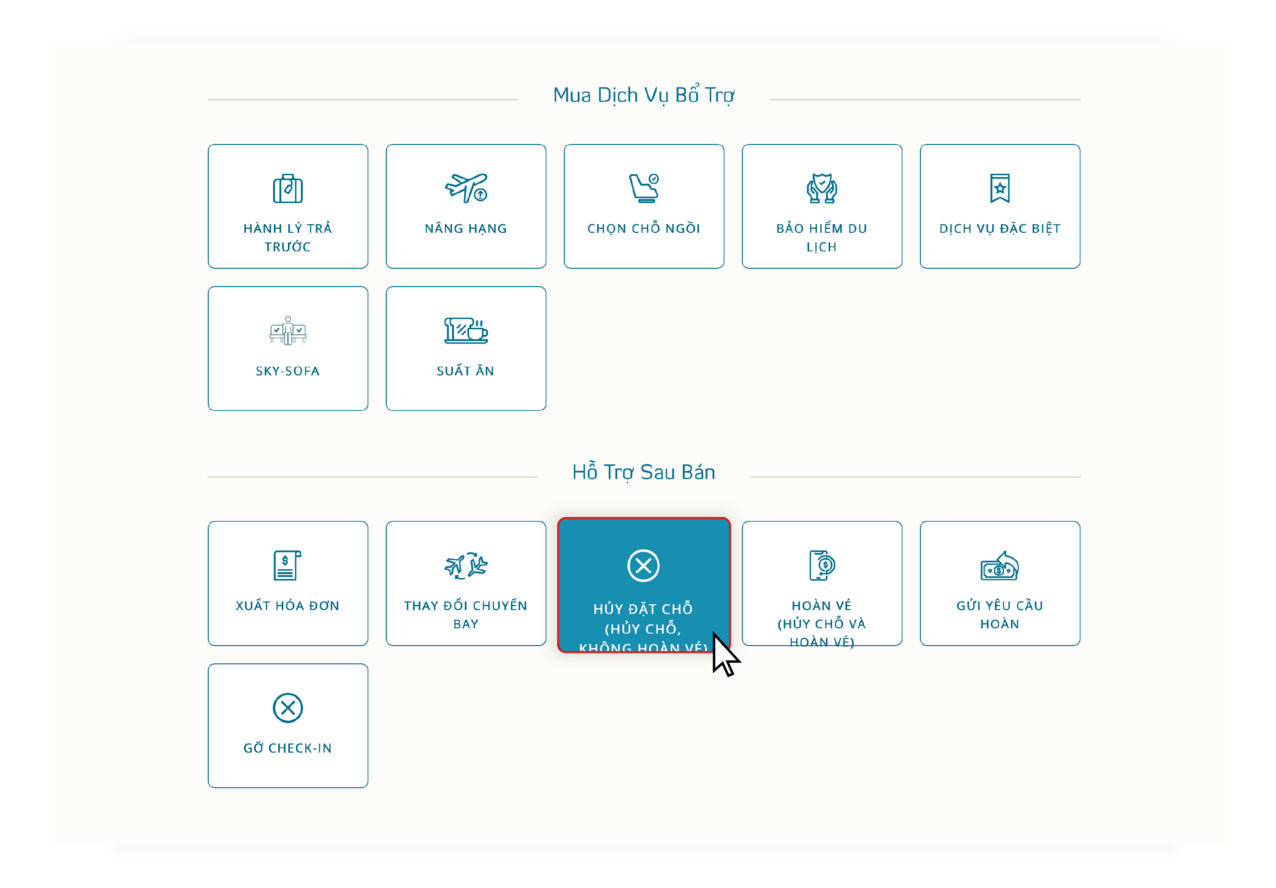Viewport: 1276px width, 888px height.
Task: Click the X icon on Gỡ Check-In tile
Action: pos(288,706)
